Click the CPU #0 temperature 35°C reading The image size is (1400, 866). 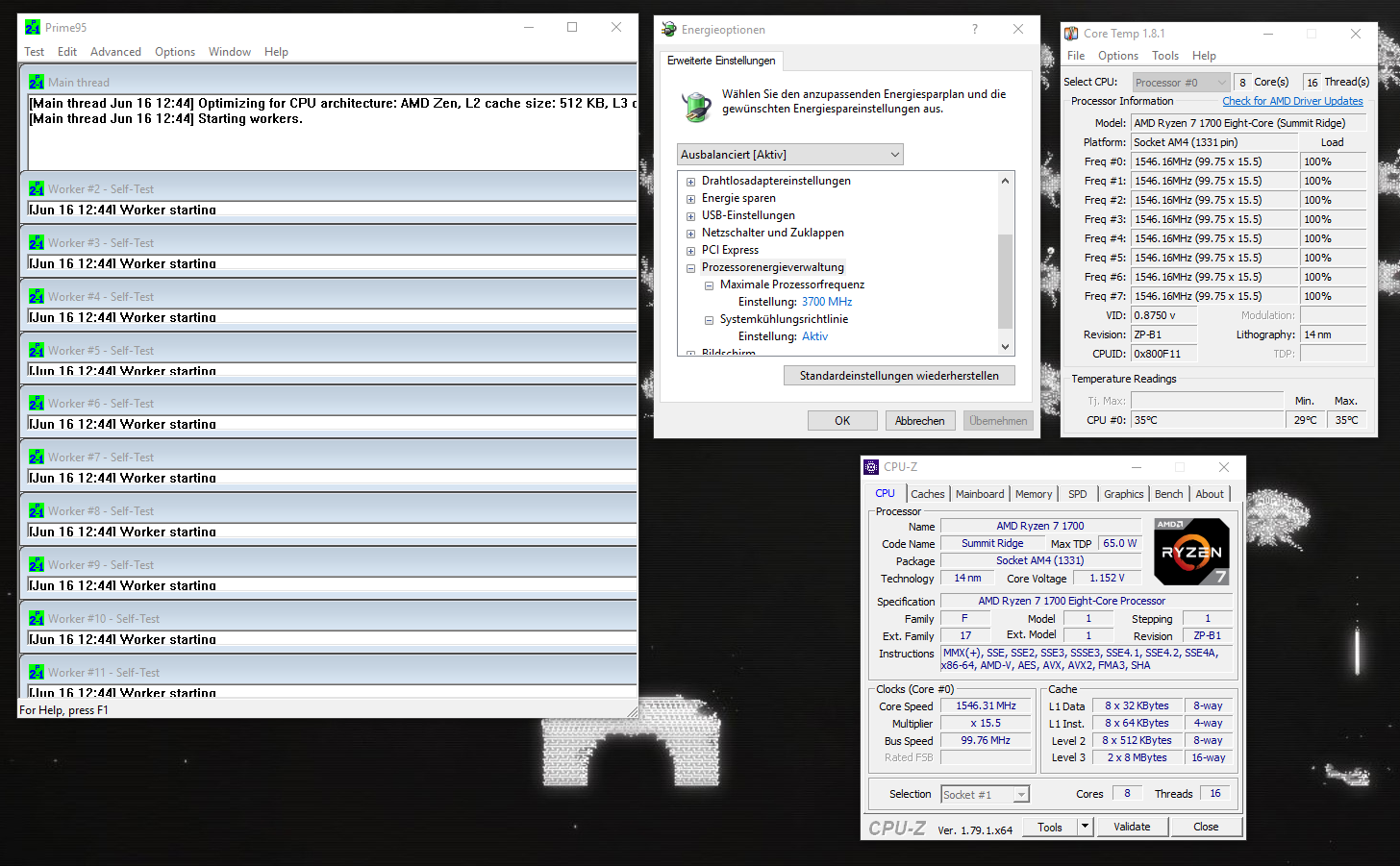pyautogui.click(x=1207, y=420)
